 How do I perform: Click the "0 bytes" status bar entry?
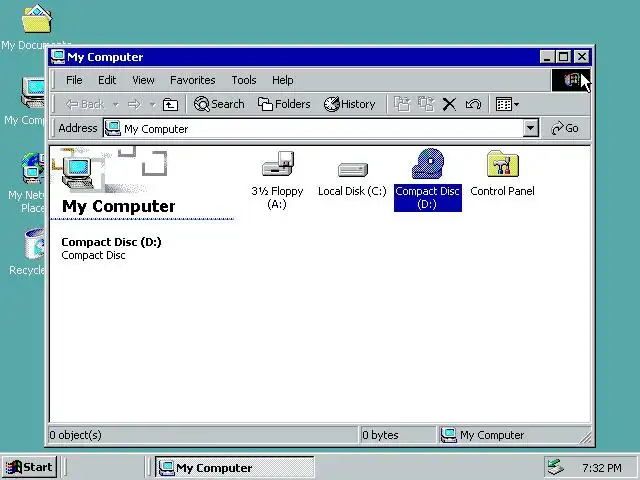tap(380, 435)
